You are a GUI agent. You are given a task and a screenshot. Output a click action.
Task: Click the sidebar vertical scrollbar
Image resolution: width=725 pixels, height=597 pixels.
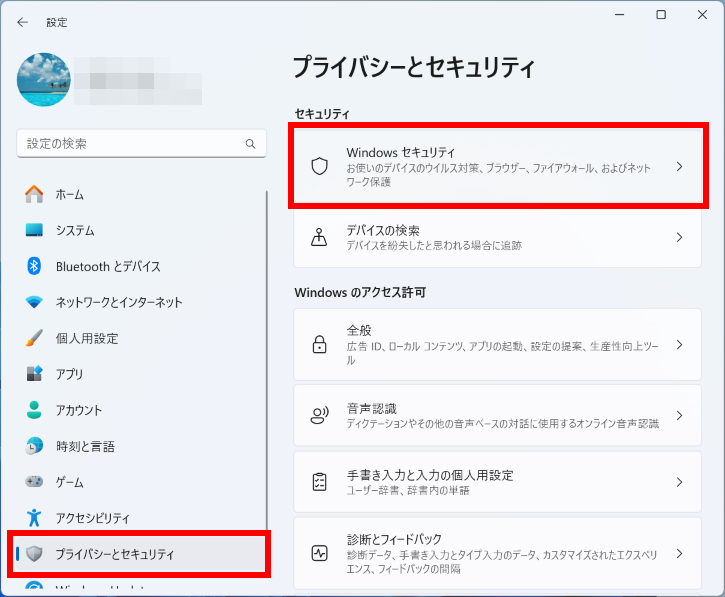267,361
